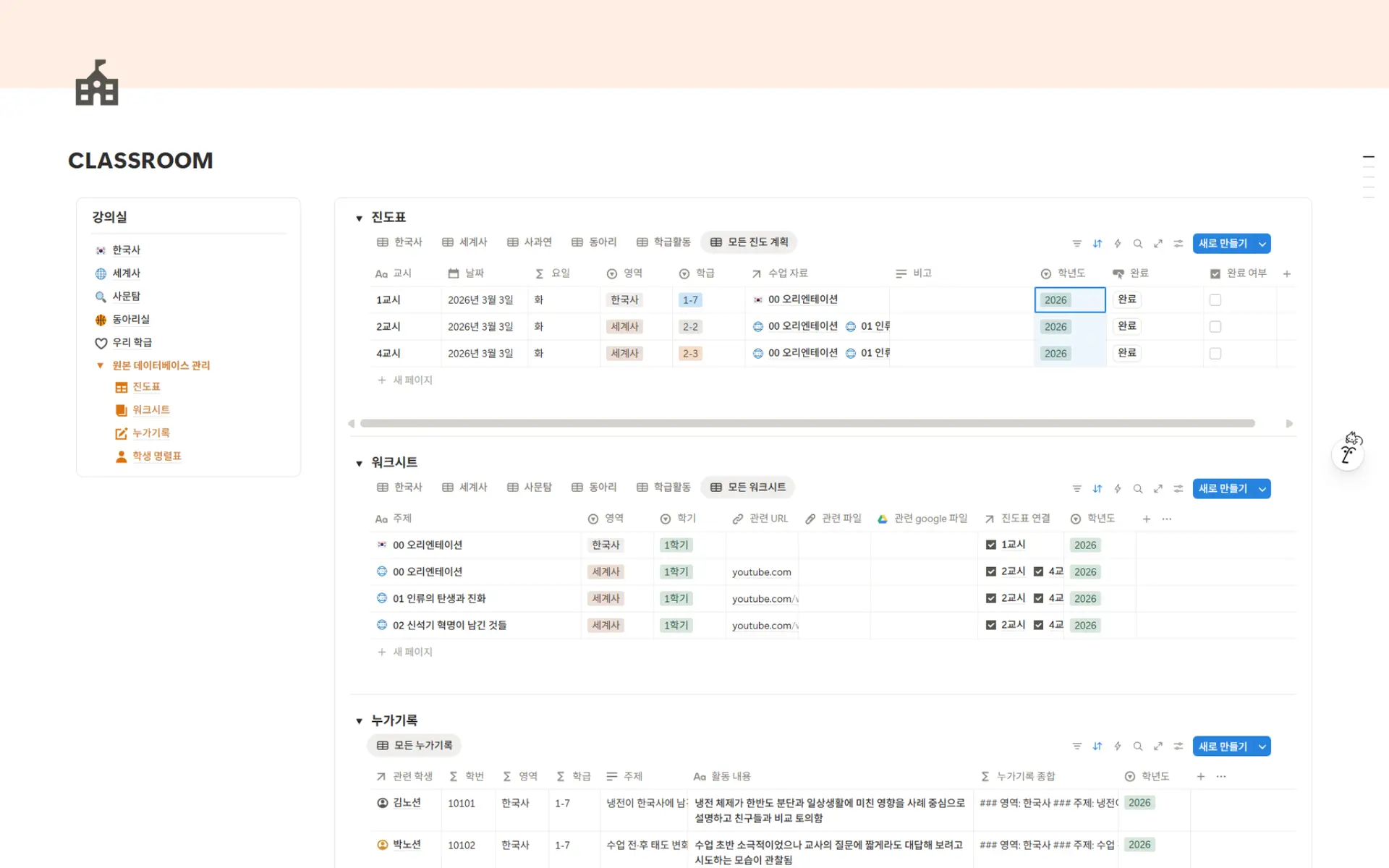This screenshot has width=1389, height=868.
Task: Open view settings icon in 누가기록 toolbar
Action: point(1178,746)
